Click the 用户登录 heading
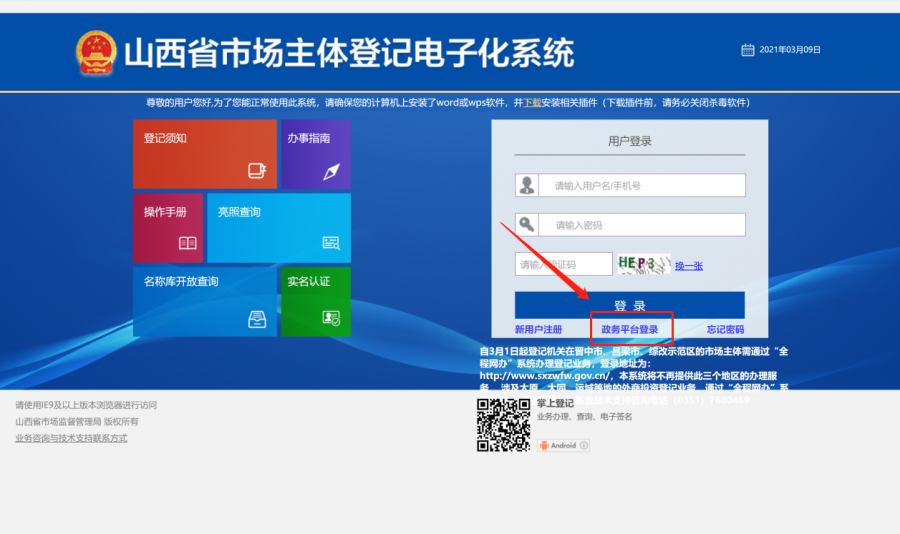 (630, 141)
